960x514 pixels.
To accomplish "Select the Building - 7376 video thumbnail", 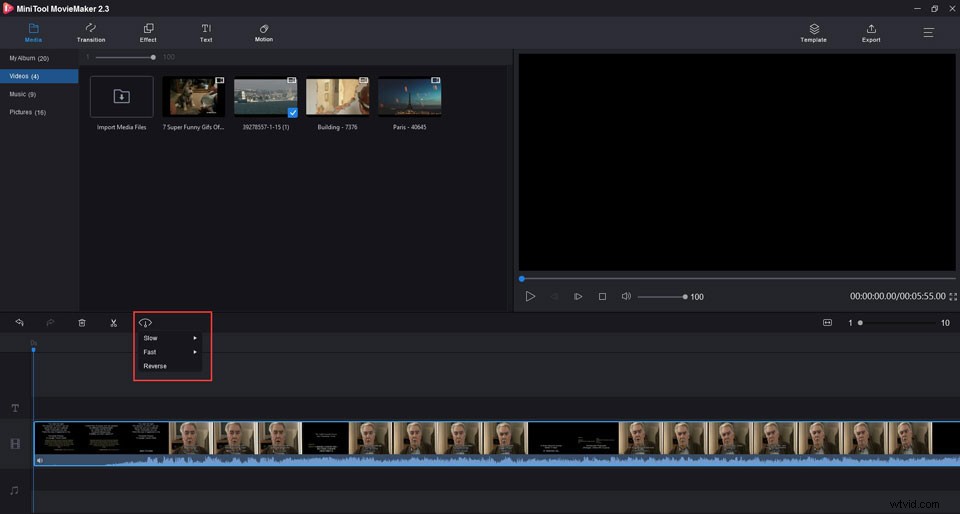I will pyautogui.click(x=337, y=97).
